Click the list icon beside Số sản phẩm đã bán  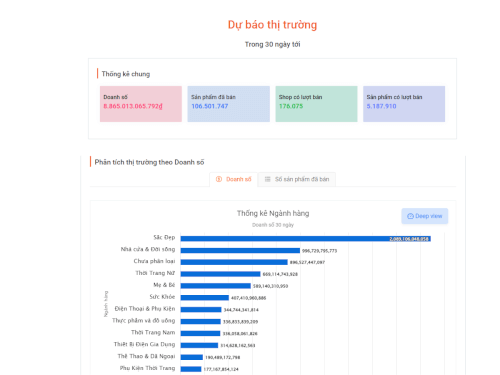tap(267, 179)
